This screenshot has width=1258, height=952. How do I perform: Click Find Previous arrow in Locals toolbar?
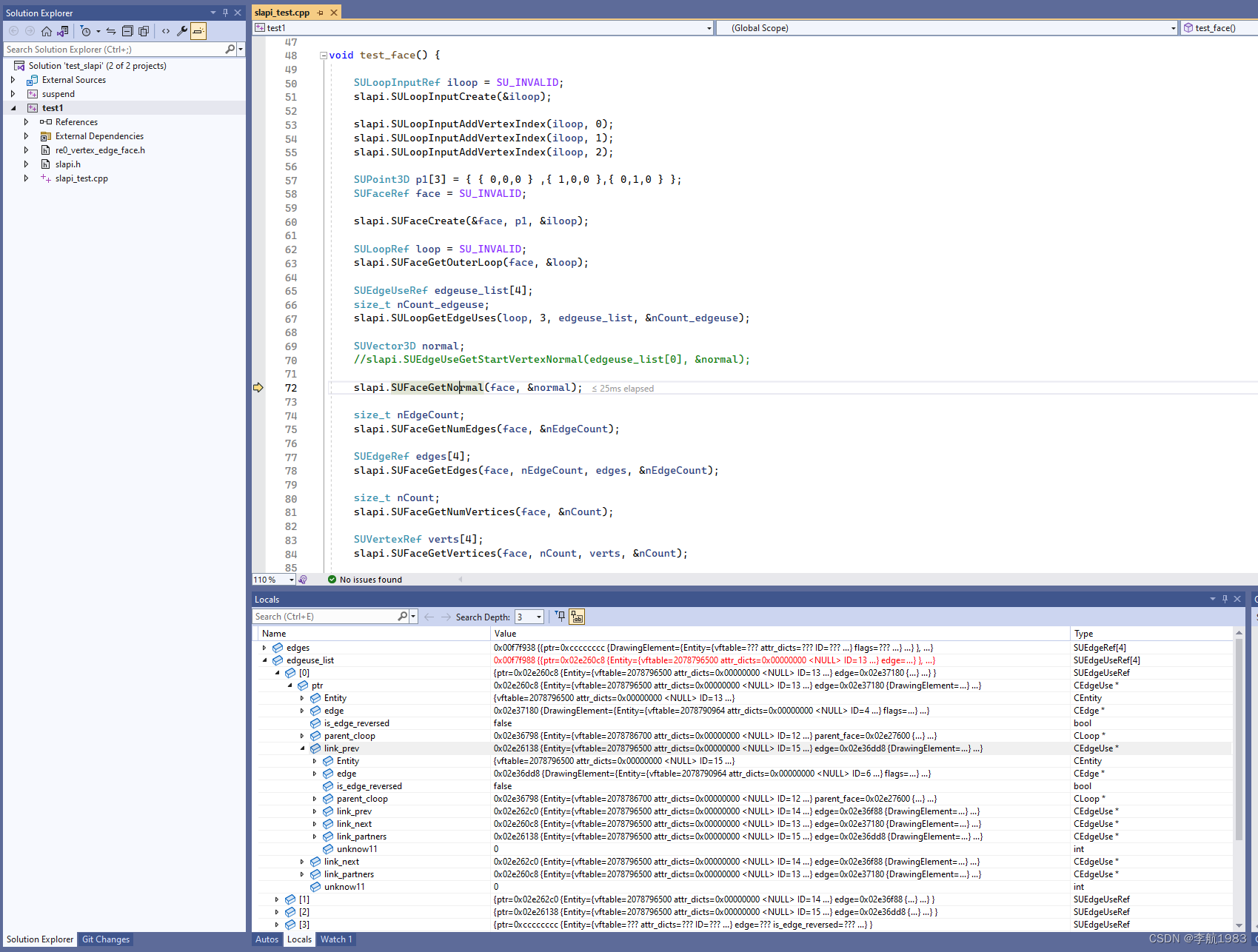click(x=429, y=617)
